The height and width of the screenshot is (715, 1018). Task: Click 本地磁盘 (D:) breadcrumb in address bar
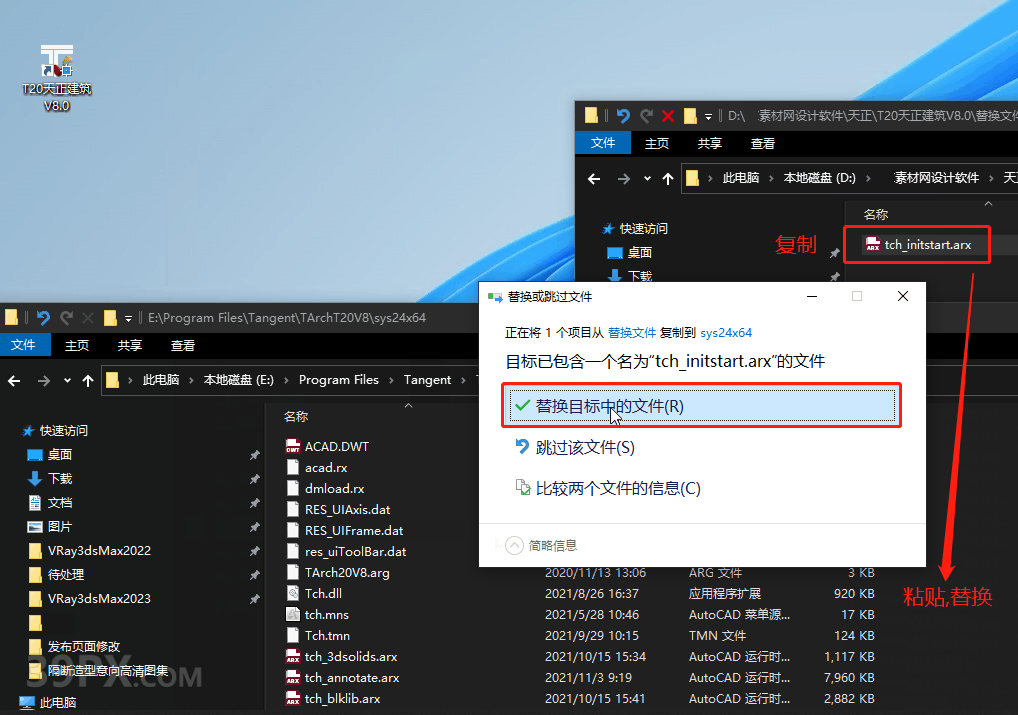pyautogui.click(x=819, y=178)
